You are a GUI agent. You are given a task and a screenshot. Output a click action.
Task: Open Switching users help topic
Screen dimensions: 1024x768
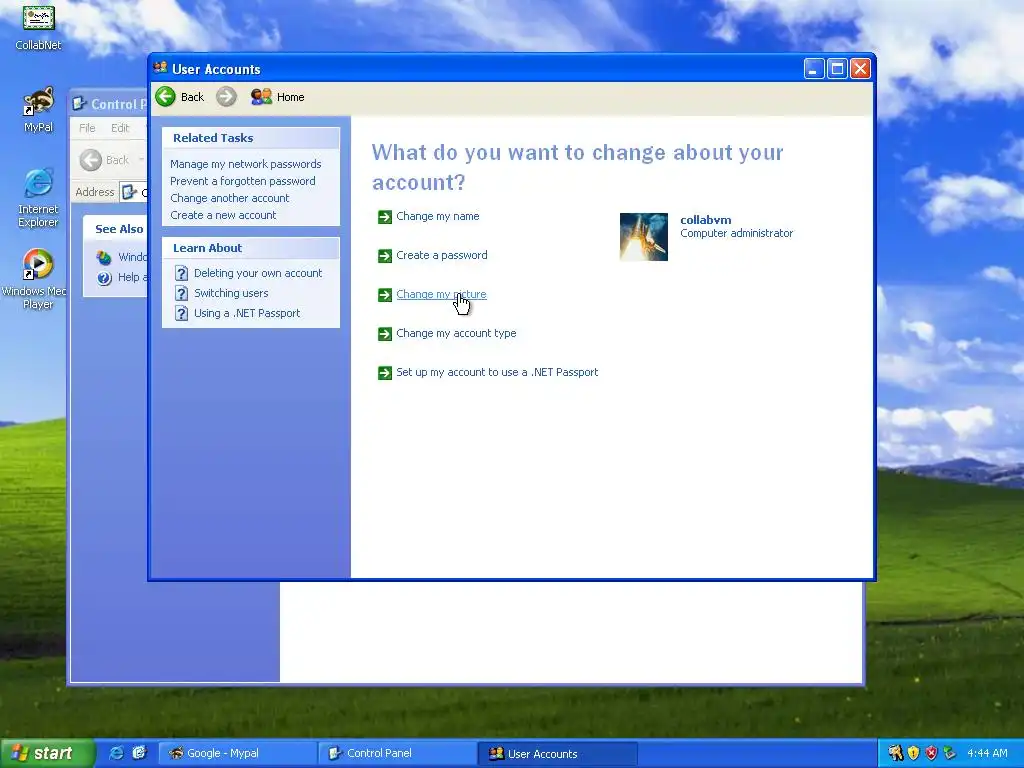(231, 293)
